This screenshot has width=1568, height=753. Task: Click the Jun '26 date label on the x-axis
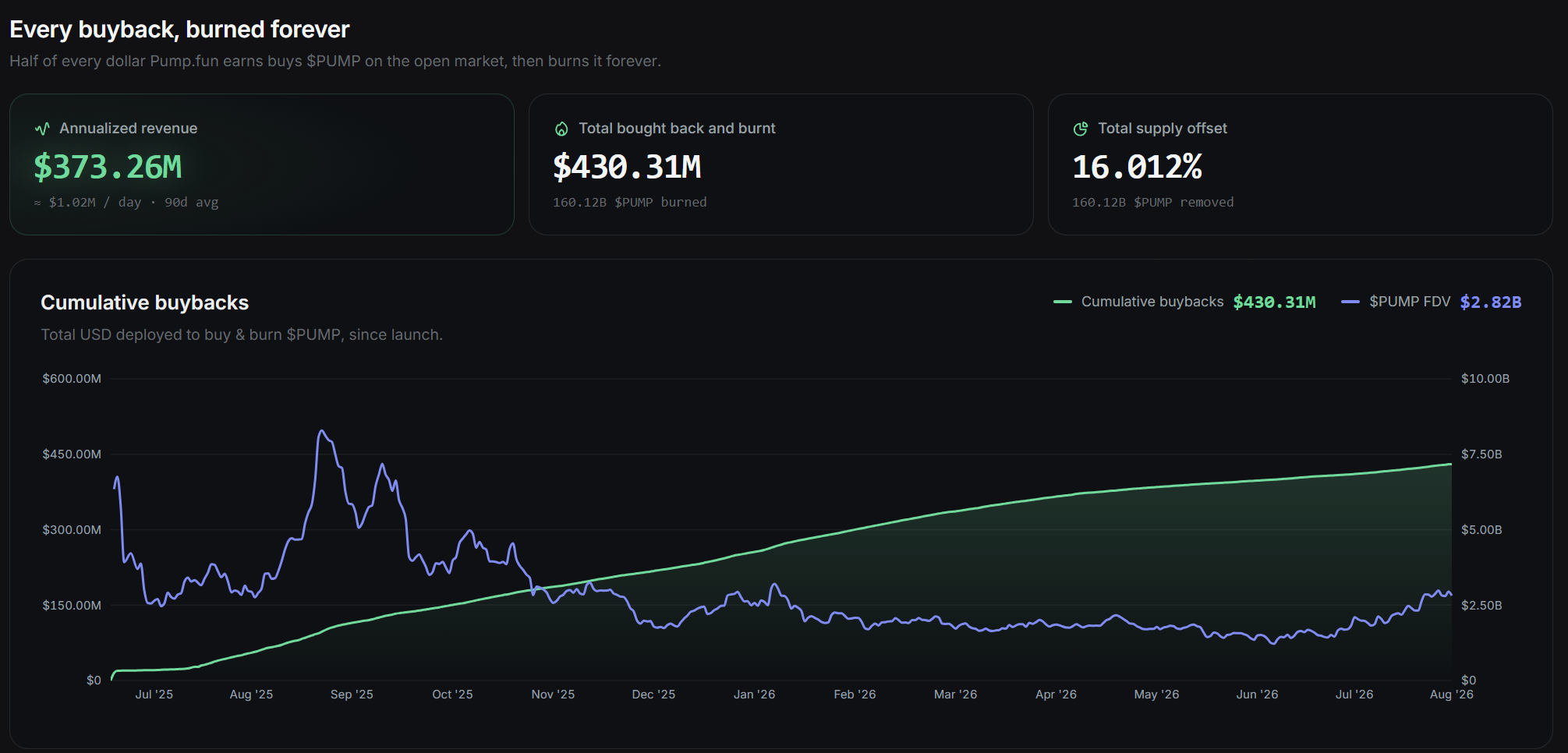(1257, 695)
